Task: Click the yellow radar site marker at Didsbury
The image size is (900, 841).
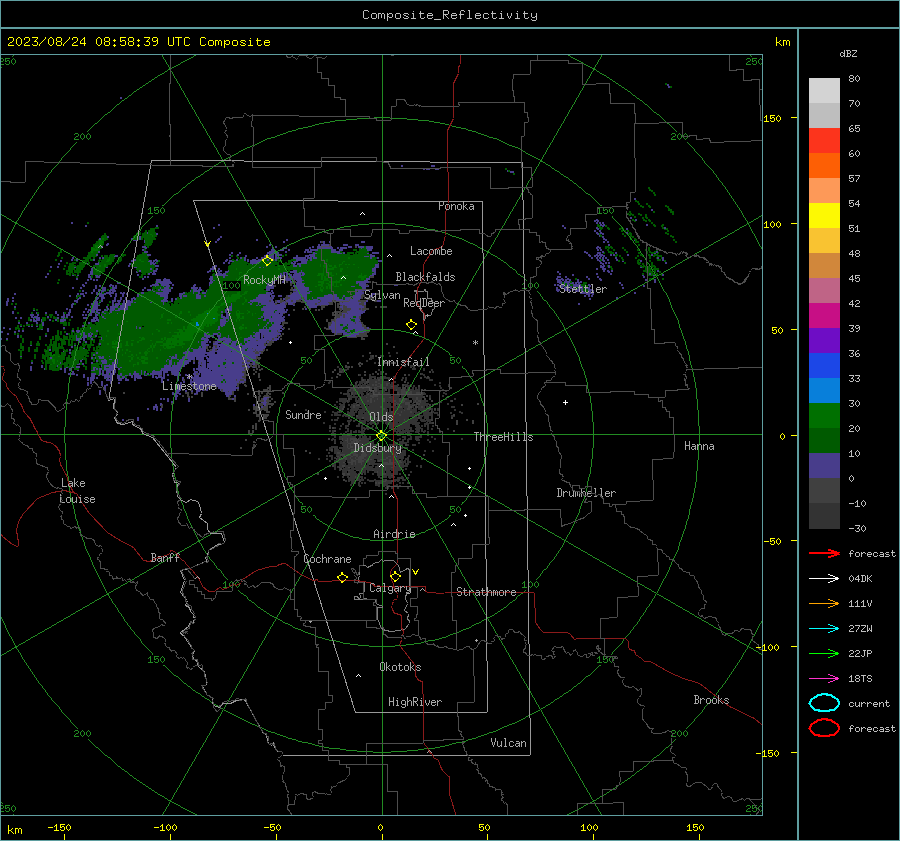Action: coord(382,436)
